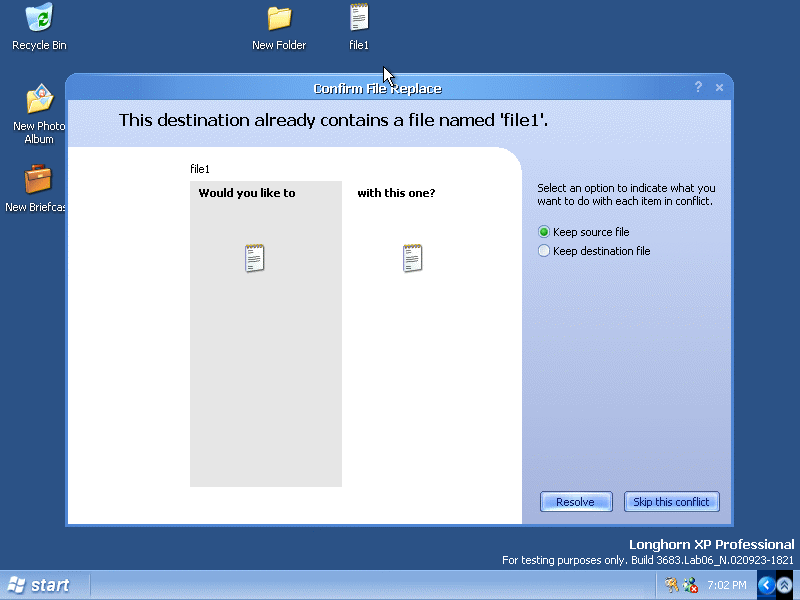
Task: Select the file1 desktop icon
Action: click(x=359, y=27)
